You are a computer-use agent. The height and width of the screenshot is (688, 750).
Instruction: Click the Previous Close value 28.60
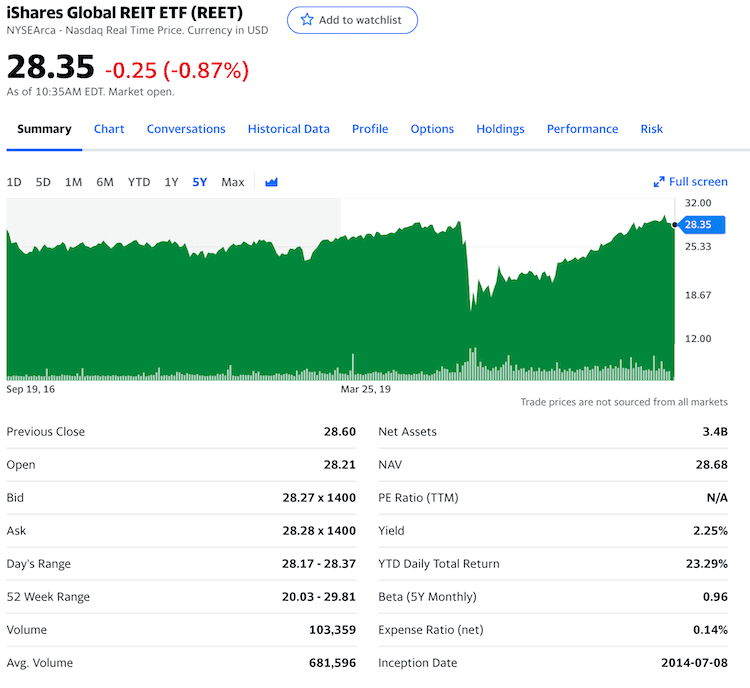click(340, 432)
